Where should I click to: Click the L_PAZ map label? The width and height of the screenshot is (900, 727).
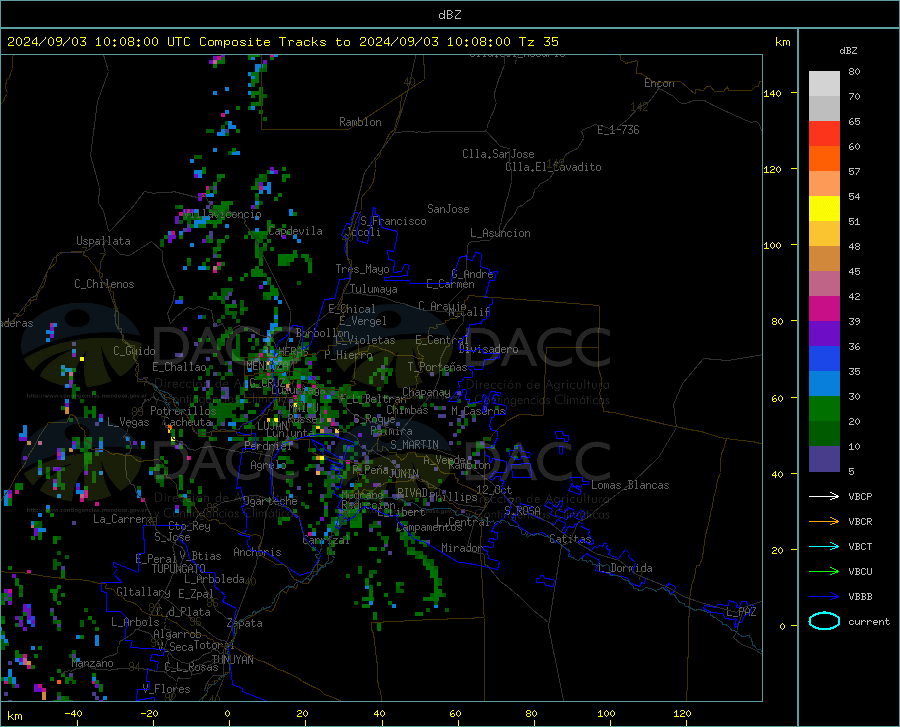[x=742, y=612]
